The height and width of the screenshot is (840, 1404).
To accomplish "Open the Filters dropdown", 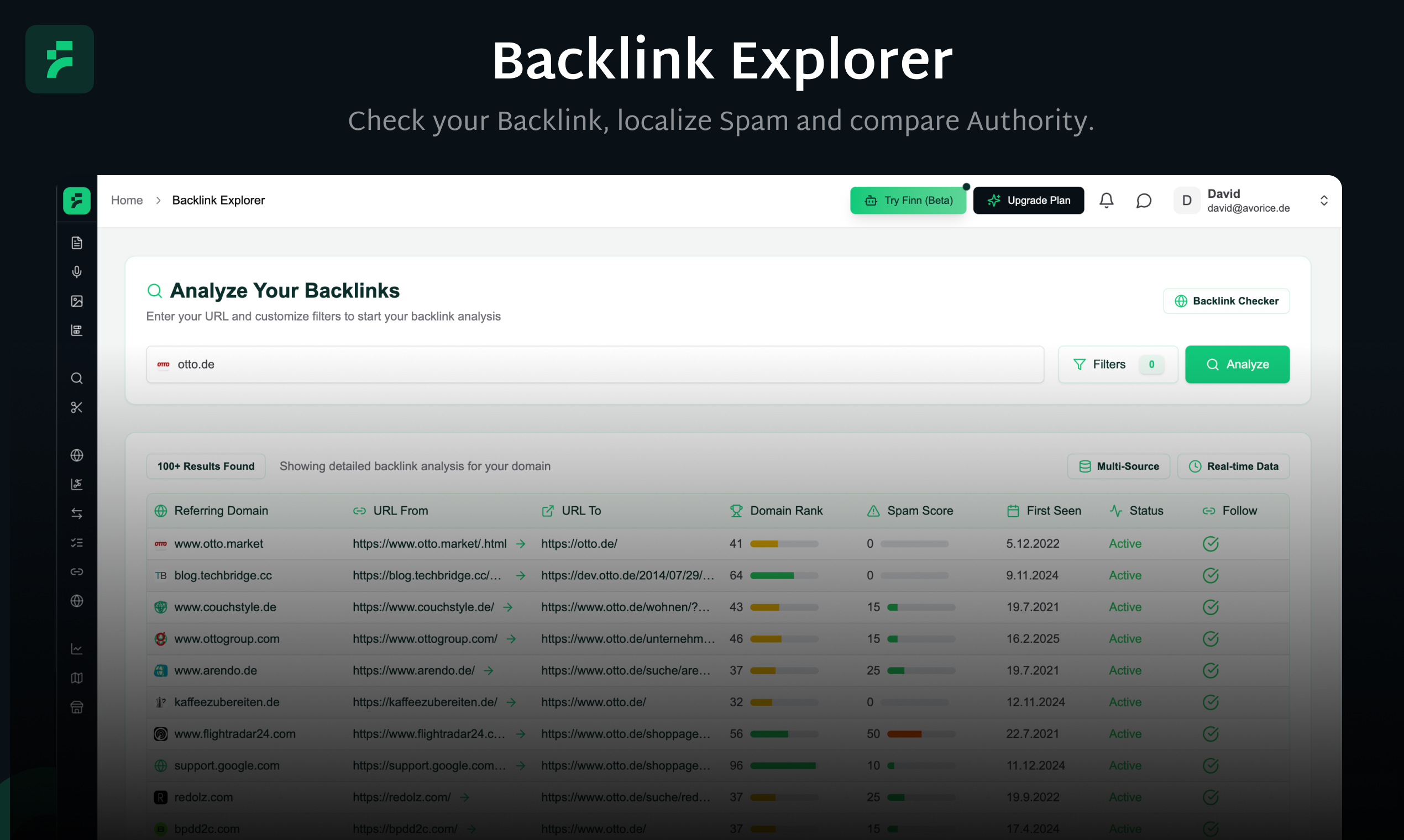I will [x=1118, y=365].
